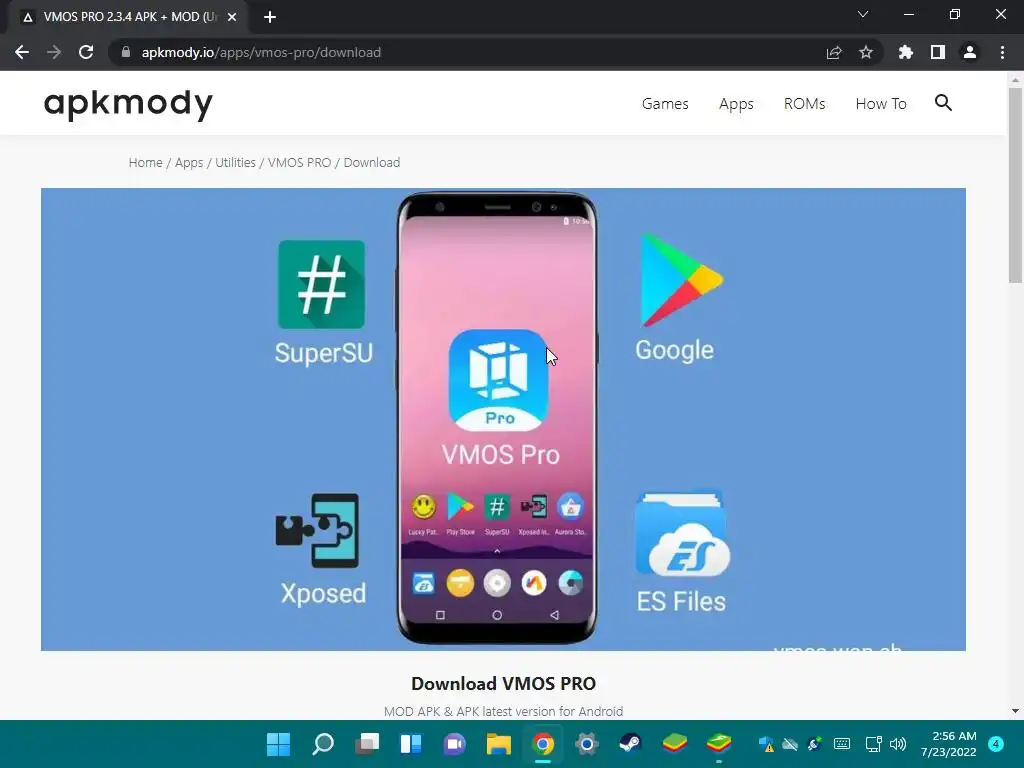Viewport: 1024px width, 768px height.
Task: Open the Widgets panel on taskbar
Action: [411, 744]
